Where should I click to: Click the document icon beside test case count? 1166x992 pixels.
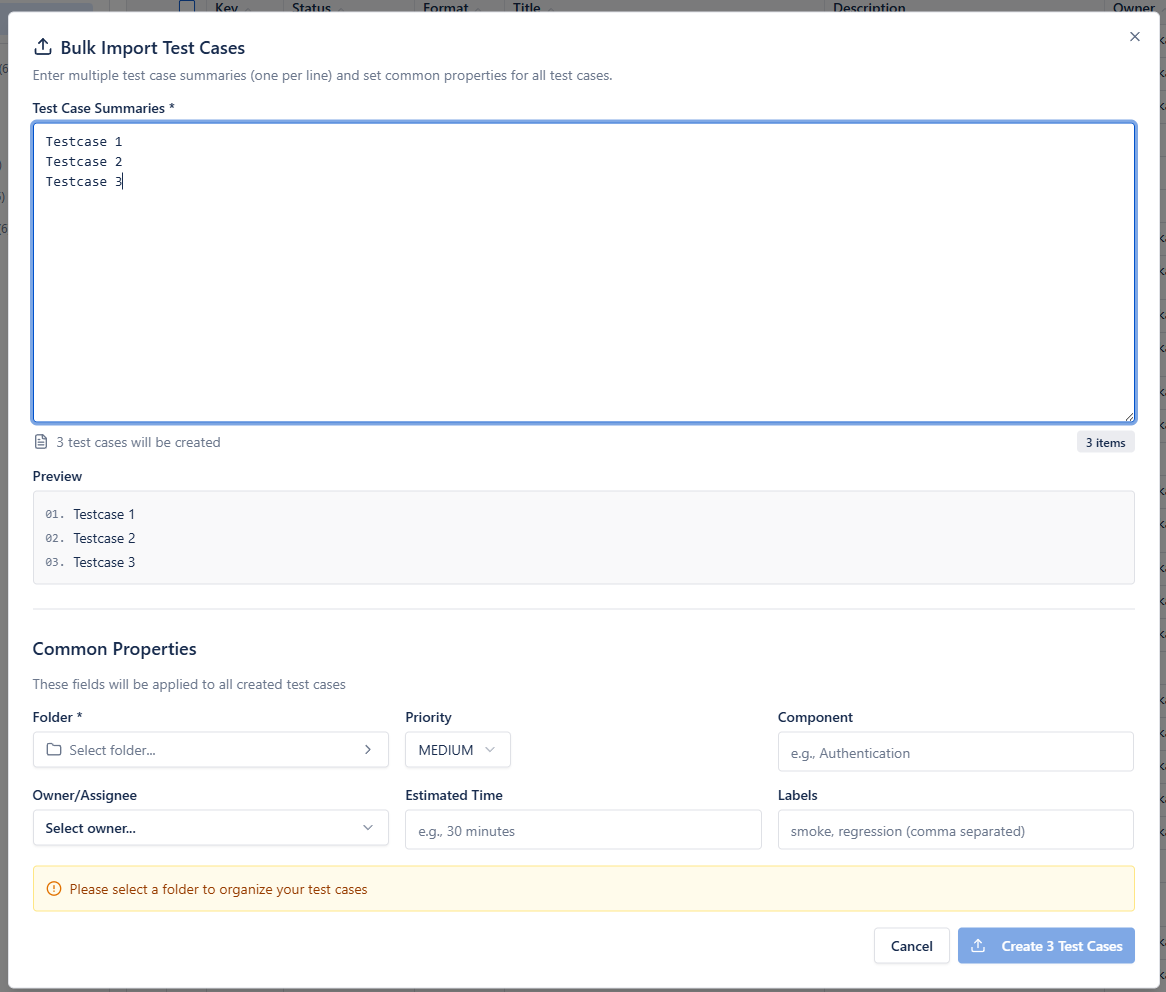click(x=41, y=442)
